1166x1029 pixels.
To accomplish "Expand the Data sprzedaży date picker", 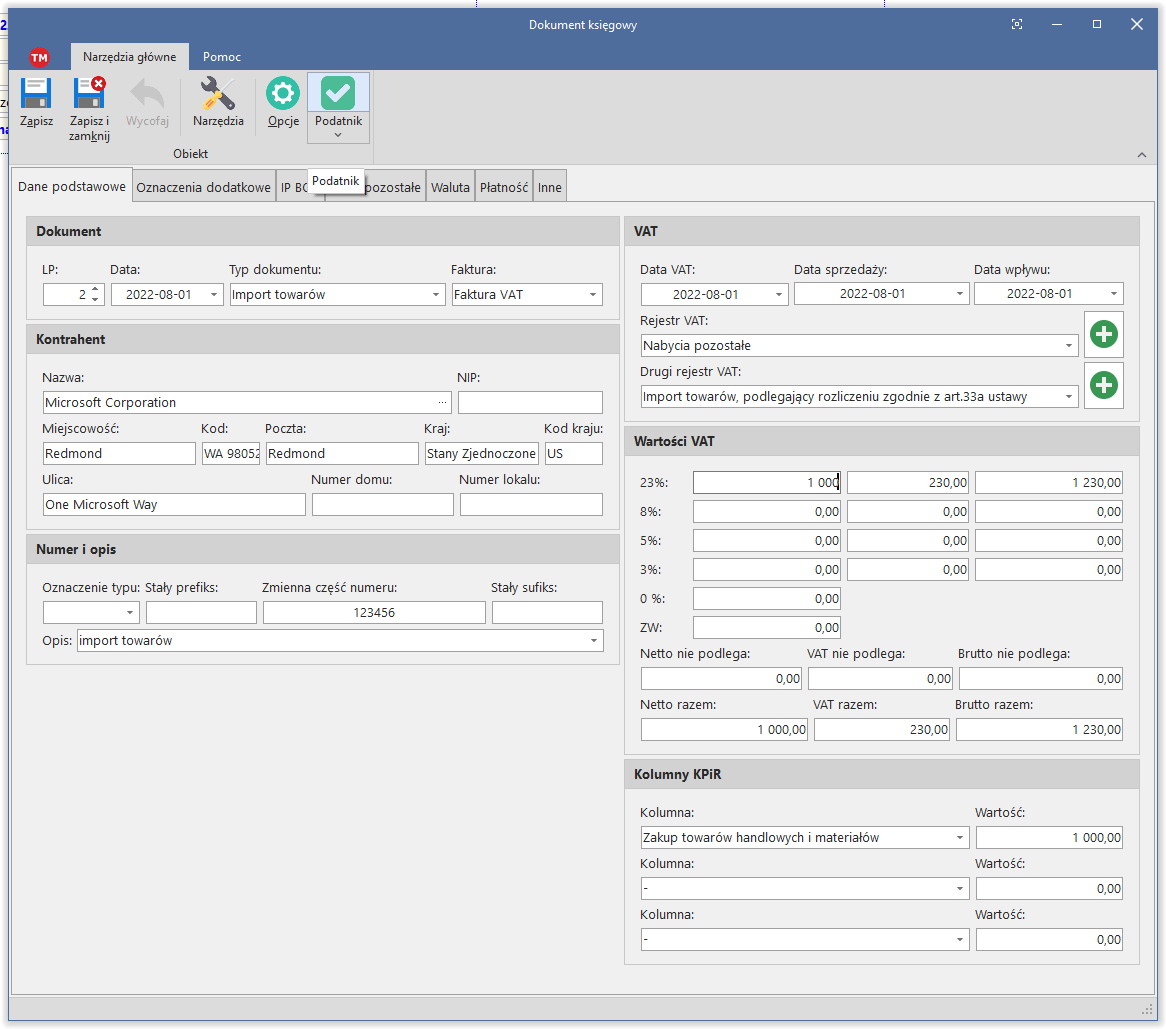I will [x=960, y=294].
